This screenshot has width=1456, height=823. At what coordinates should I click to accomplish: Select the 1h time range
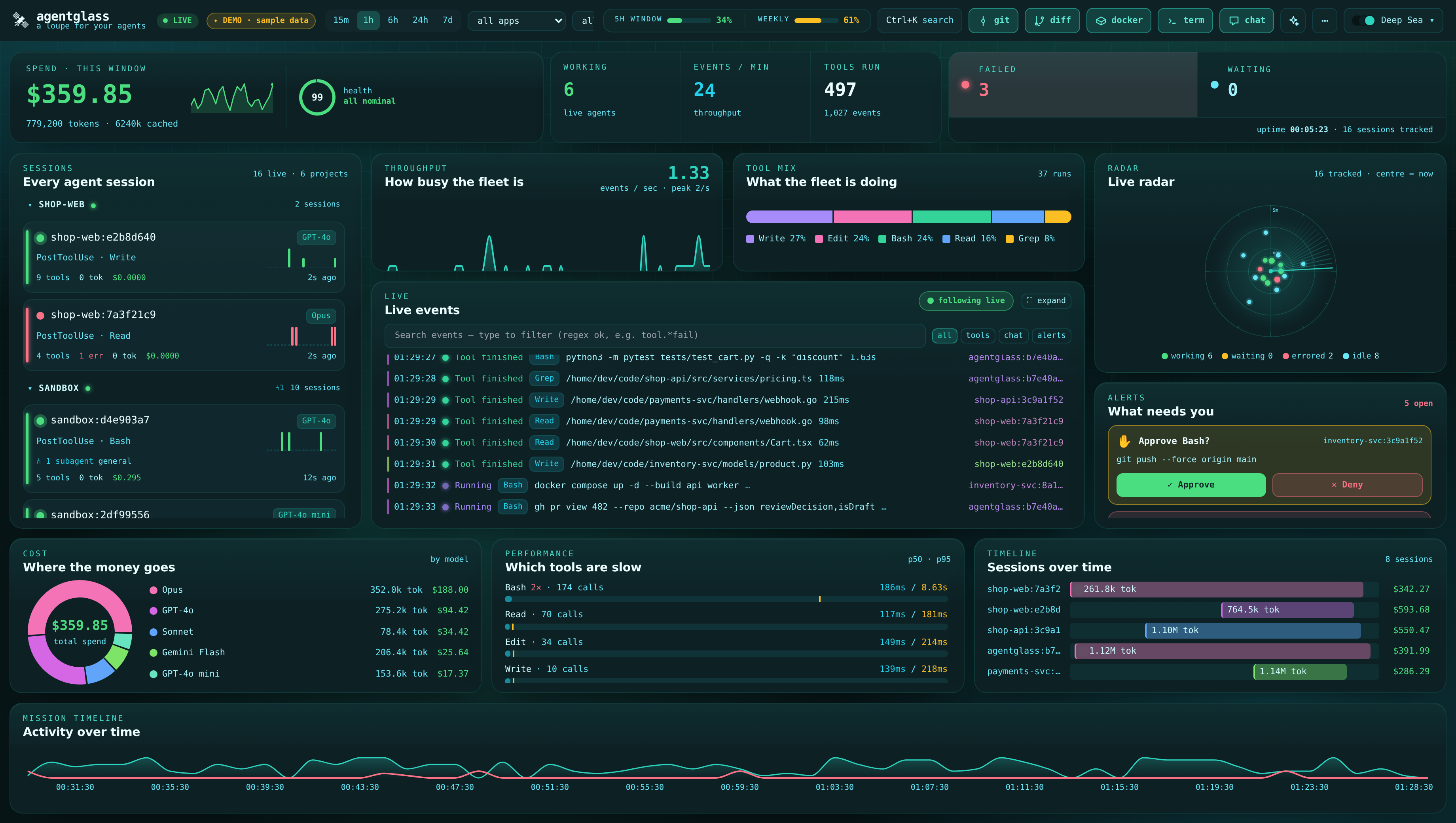pyautogui.click(x=368, y=20)
